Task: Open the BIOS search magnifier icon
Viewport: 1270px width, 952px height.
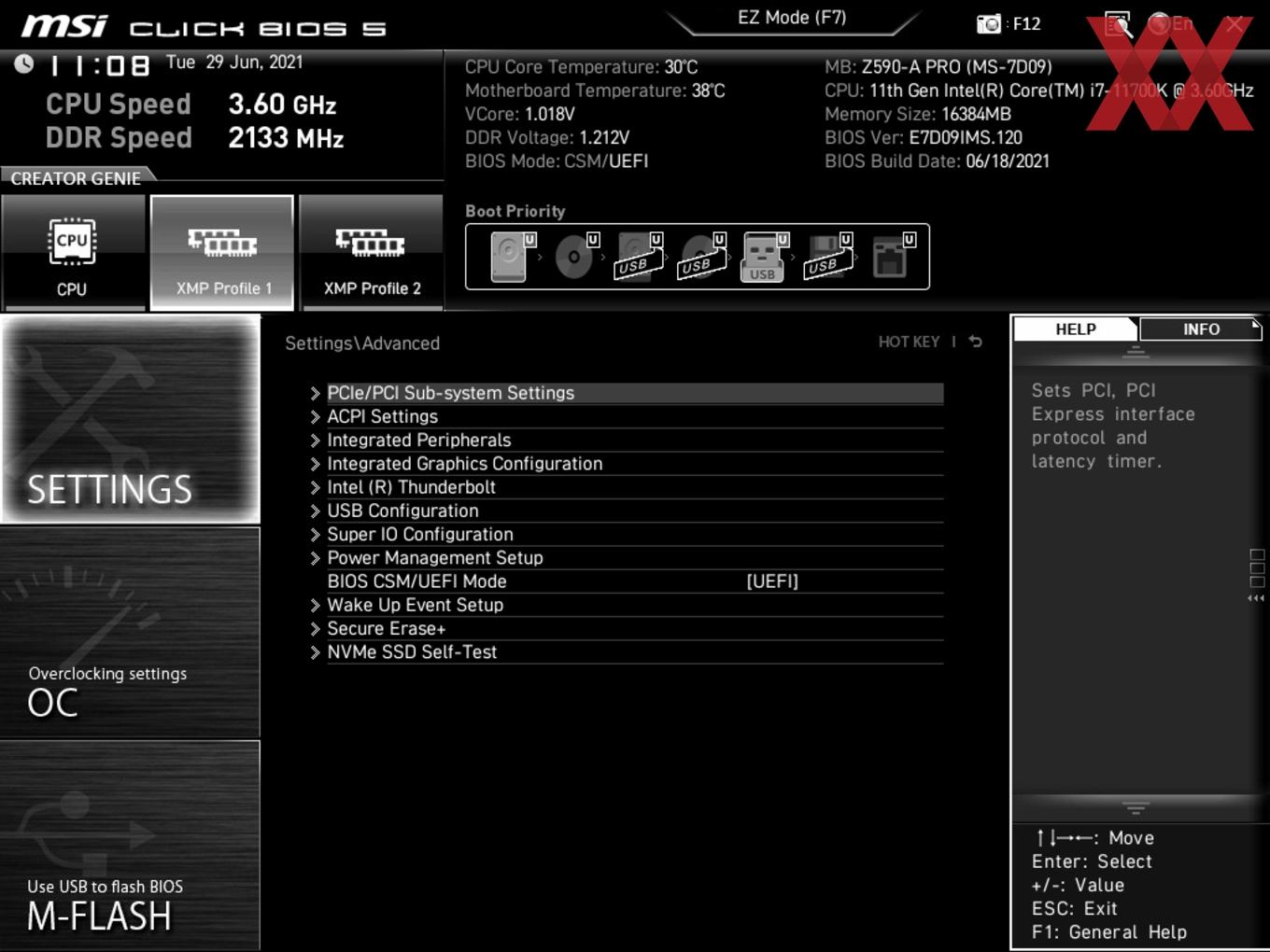Action: click(1118, 23)
